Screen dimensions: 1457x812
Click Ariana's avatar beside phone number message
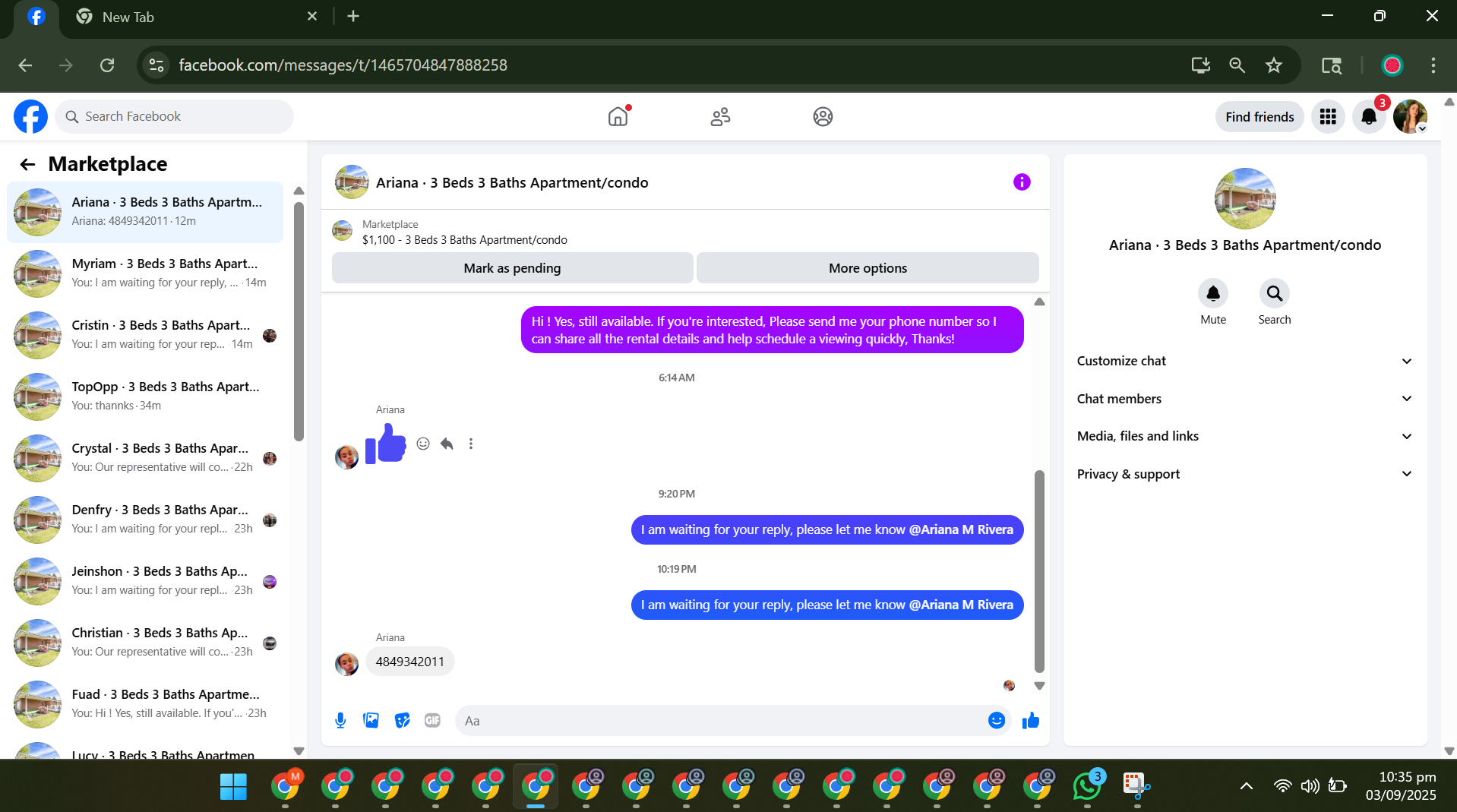(x=346, y=664)
